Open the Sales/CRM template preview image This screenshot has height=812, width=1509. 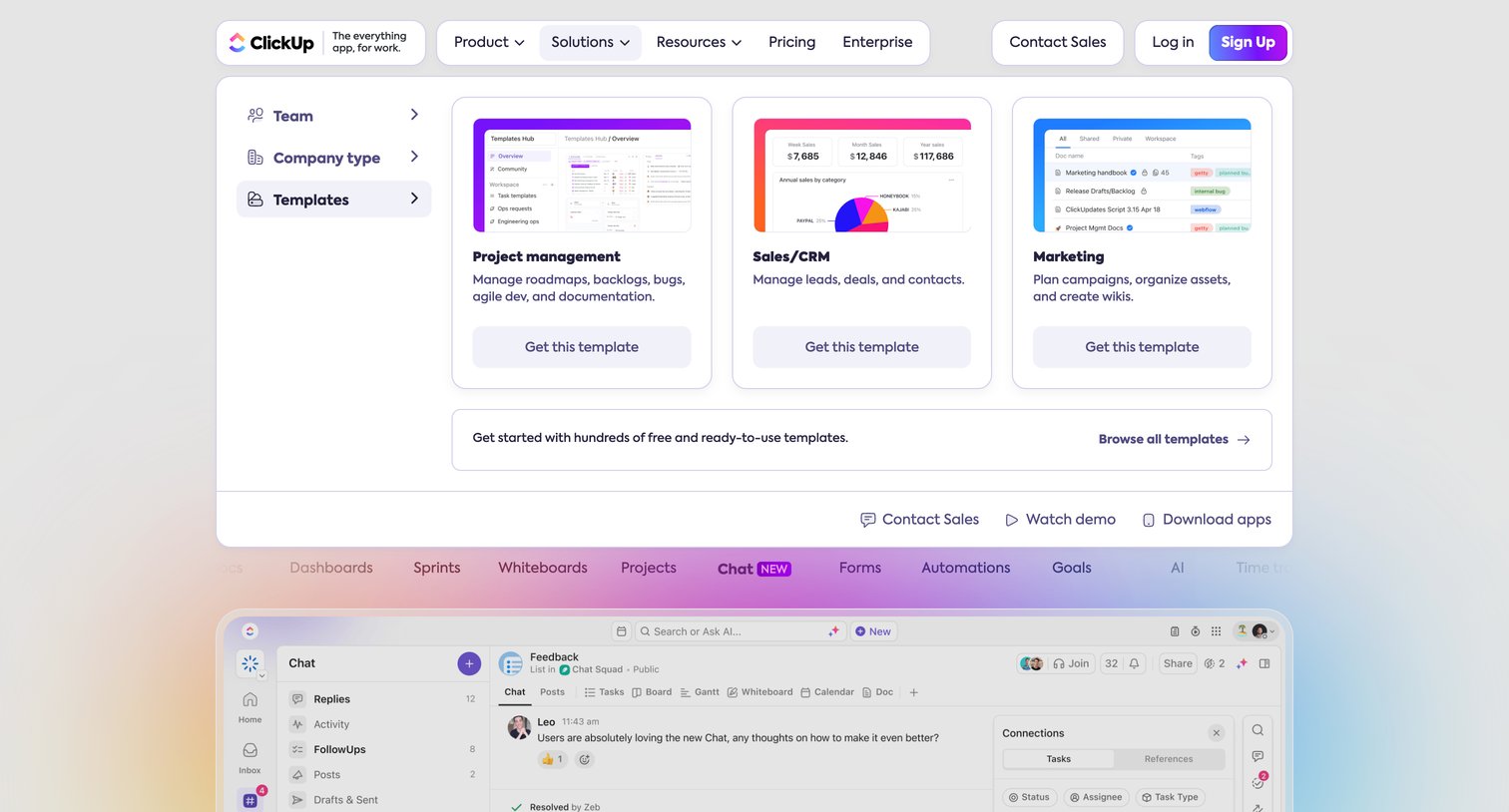click(x=862, y=176)
